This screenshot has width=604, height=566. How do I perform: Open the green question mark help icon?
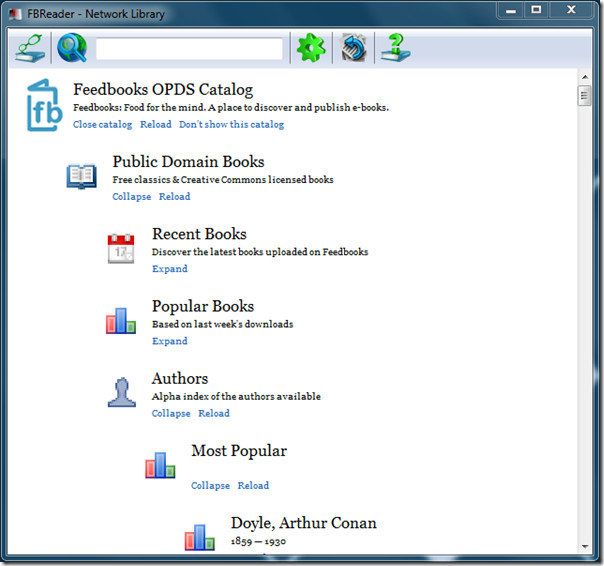(x=396, y=48)
